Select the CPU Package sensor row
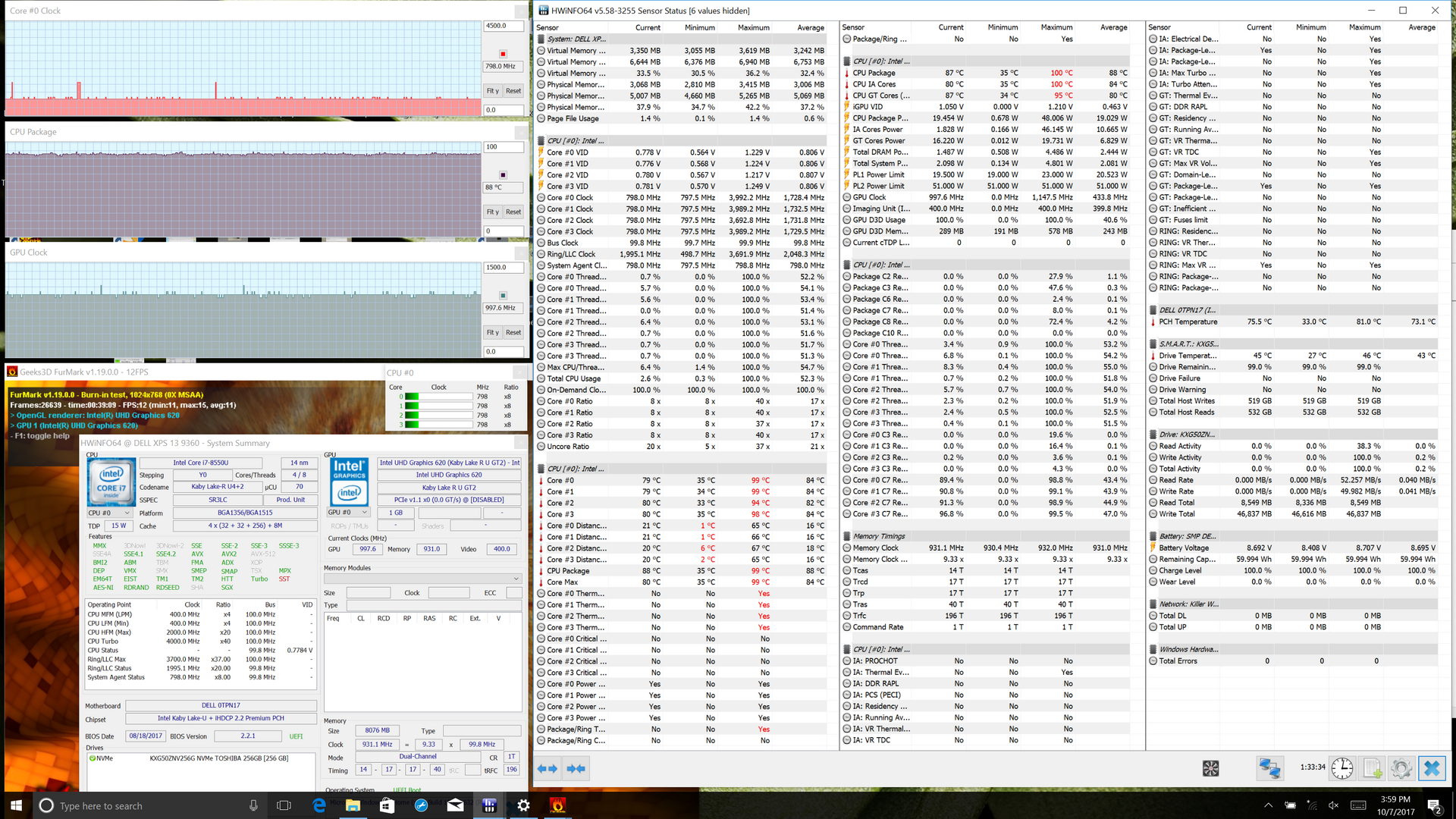 (x=874, y=73)
